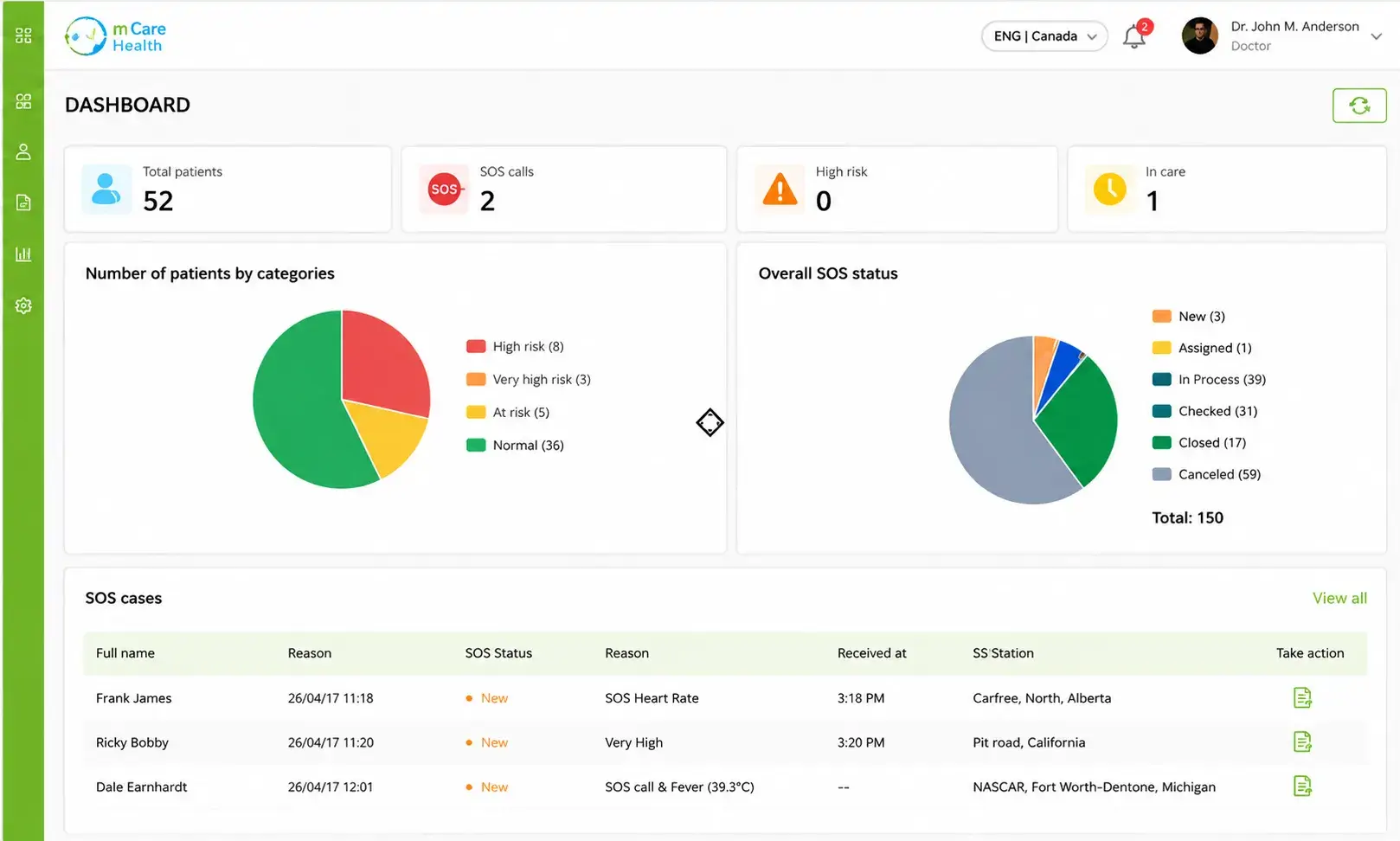Viewport: 1400px width, 841px height.
Task: Toggle Closed (17) legend swatch
Action: tap(1162, 442)
